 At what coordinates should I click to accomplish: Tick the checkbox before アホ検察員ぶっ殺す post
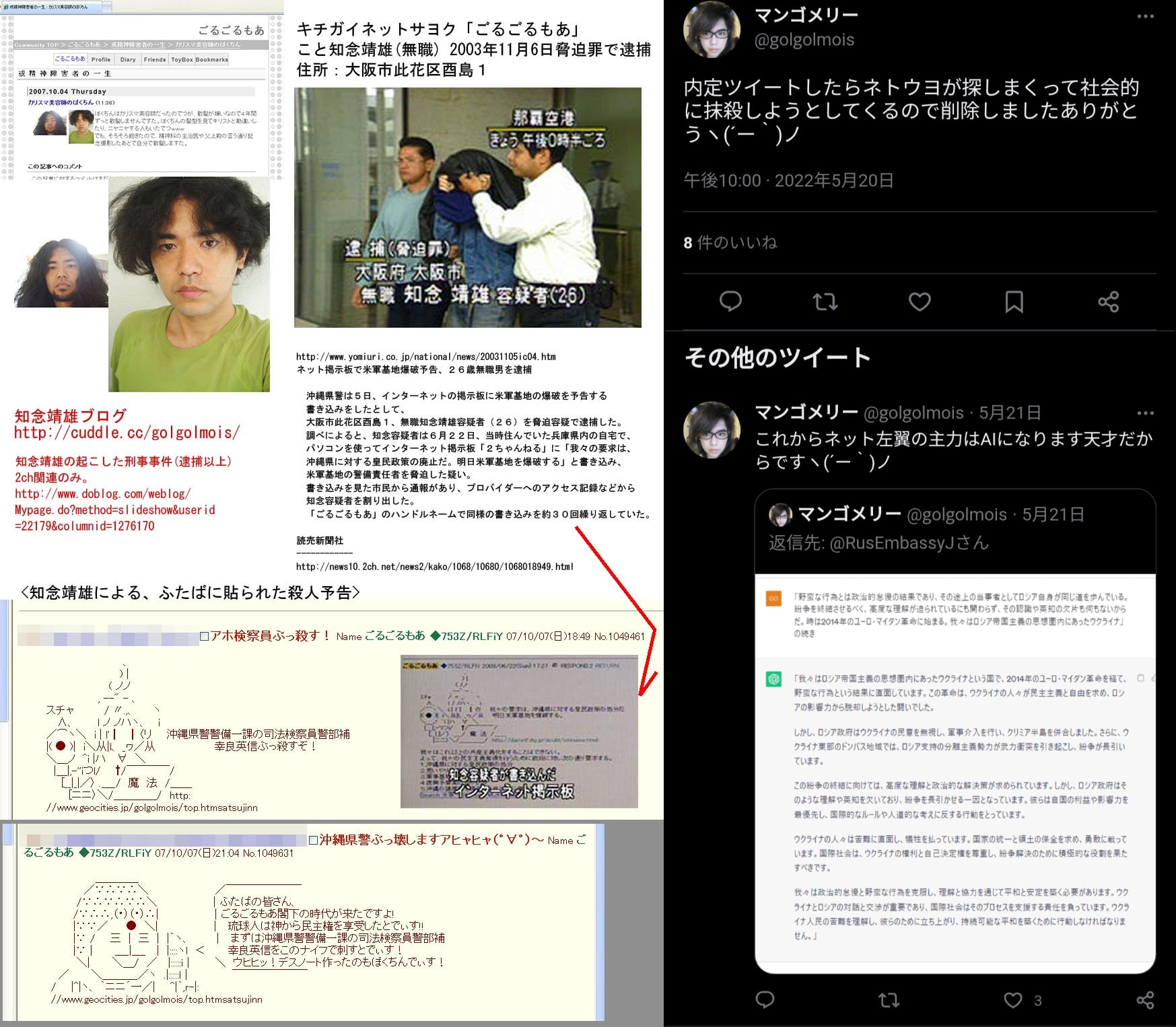(x=205, y=636)
